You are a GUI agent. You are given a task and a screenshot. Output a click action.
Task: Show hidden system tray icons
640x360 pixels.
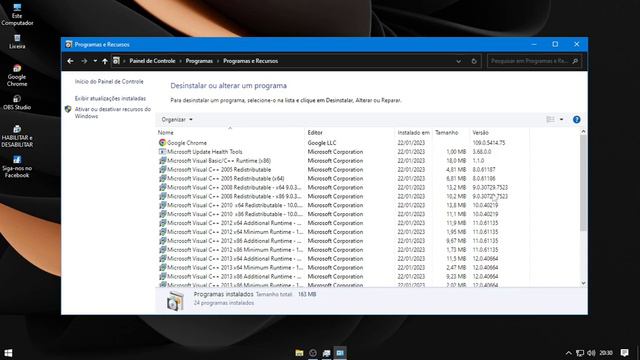pos(568,353)
